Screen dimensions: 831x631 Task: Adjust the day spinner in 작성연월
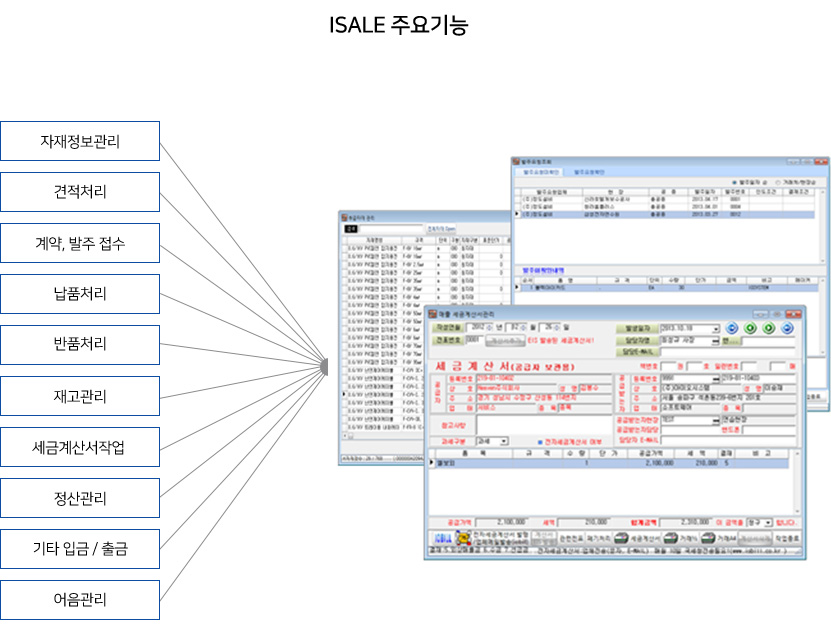click(x=557, y=327)
